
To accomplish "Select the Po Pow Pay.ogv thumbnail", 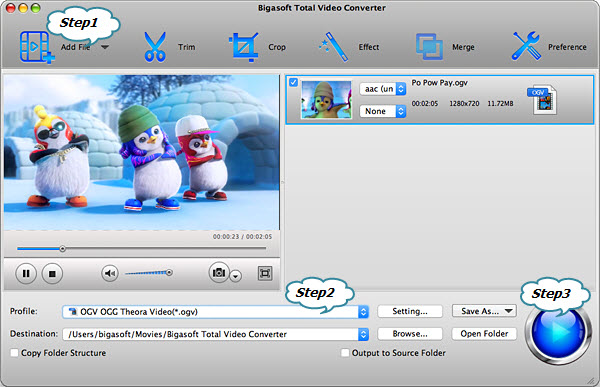I will click(326, 100).
